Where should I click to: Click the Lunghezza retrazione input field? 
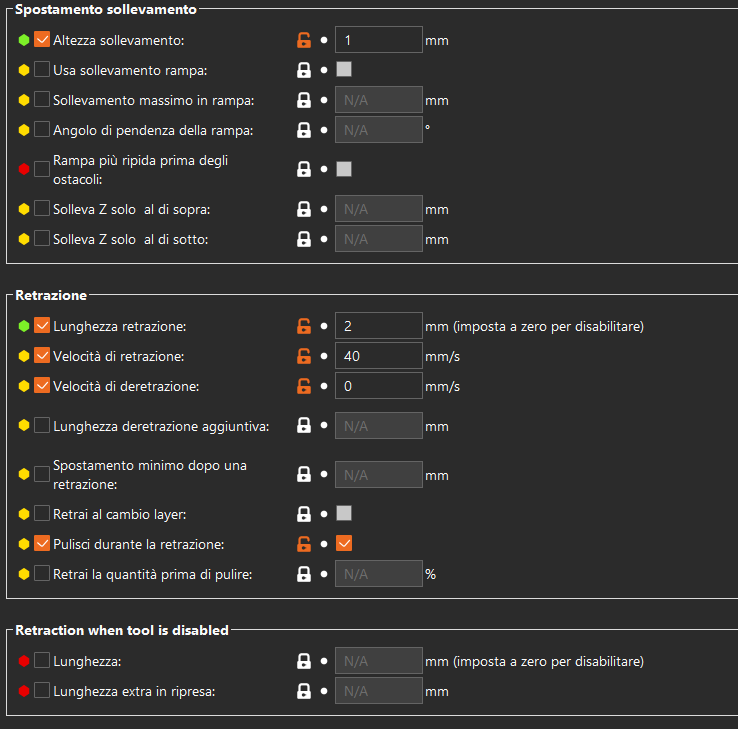378,326
